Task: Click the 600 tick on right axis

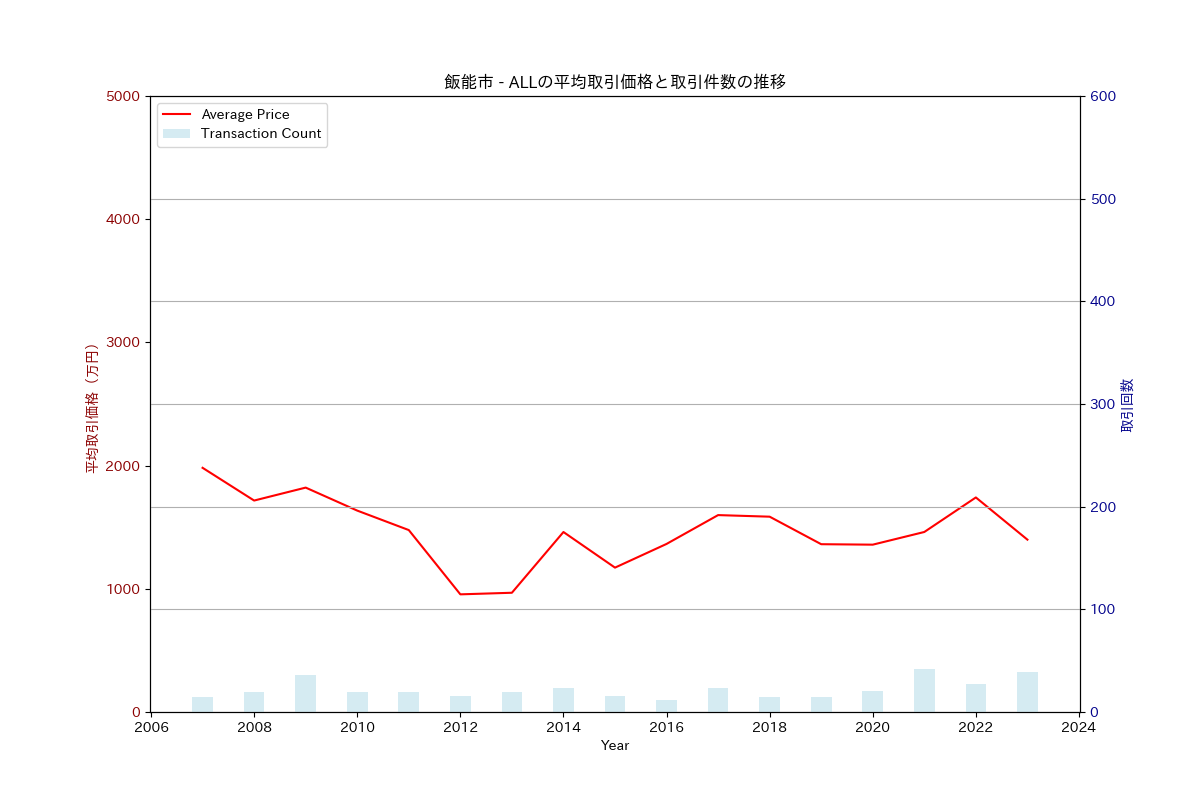Action: coord(1103,97)
